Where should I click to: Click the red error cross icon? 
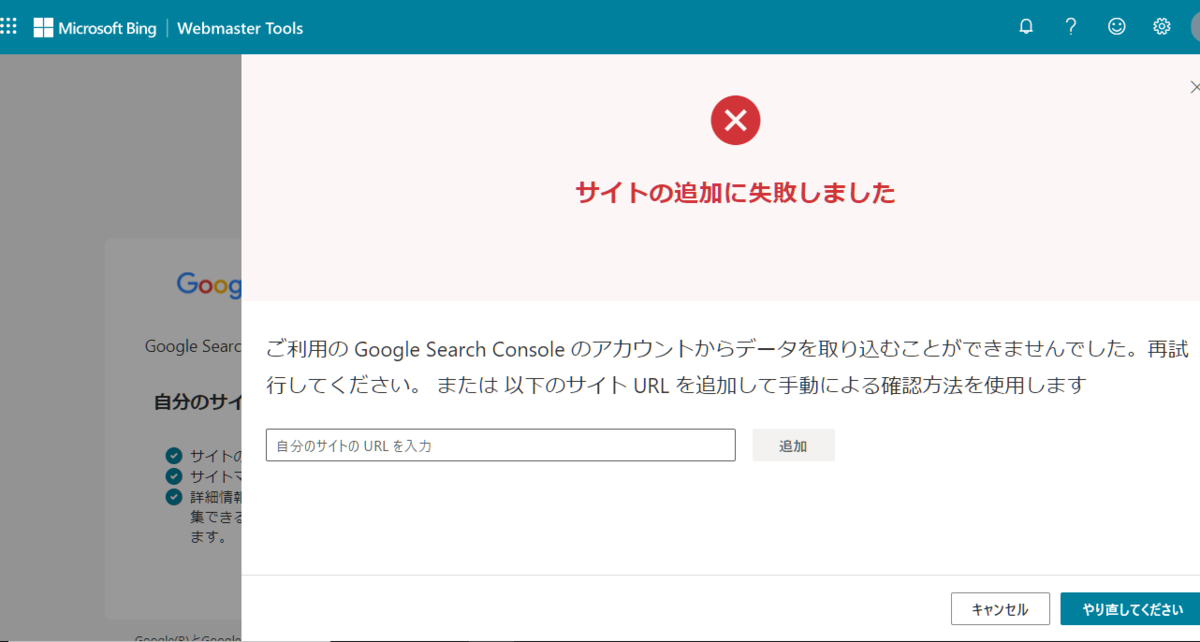point(736,121)
